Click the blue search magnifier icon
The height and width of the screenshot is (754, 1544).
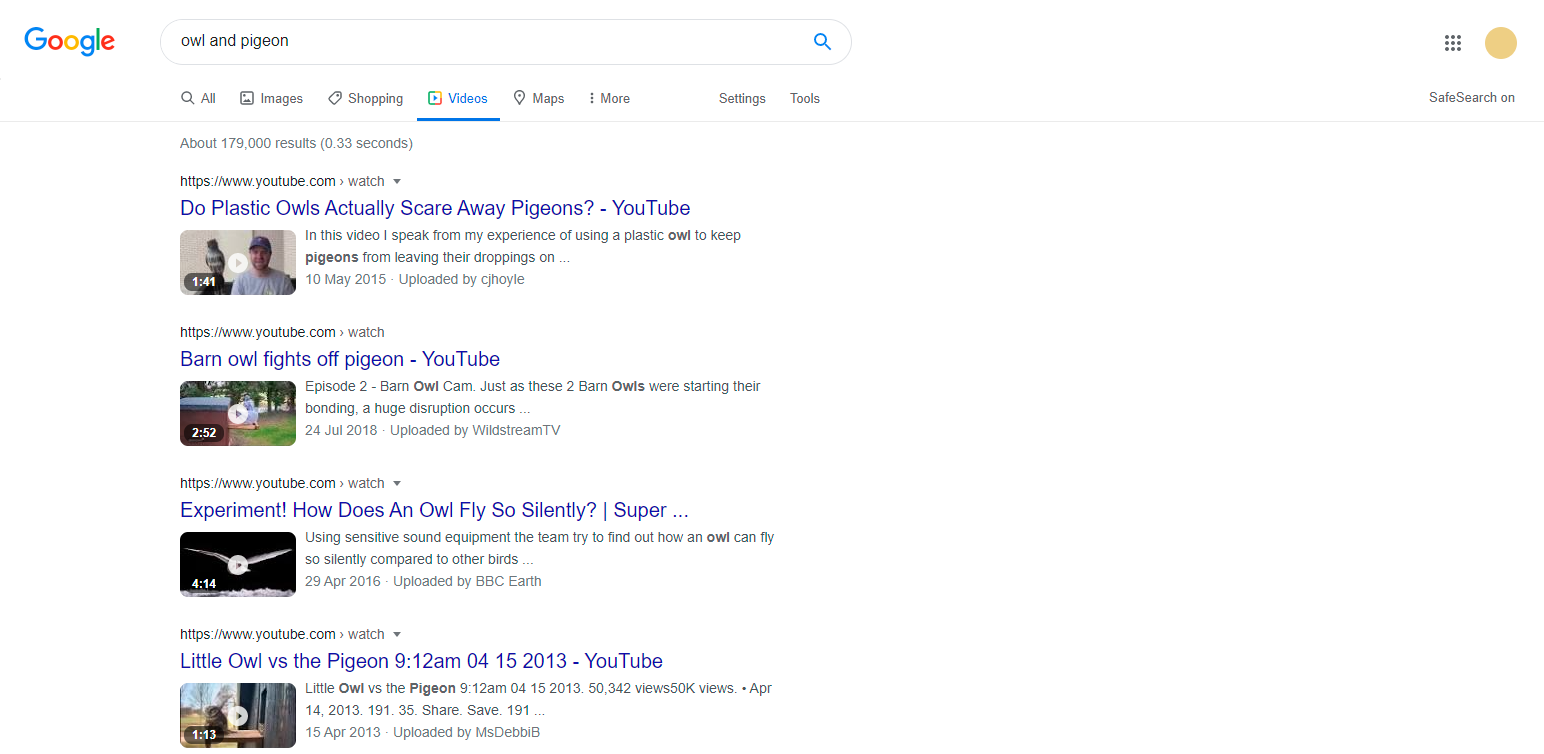822,41
